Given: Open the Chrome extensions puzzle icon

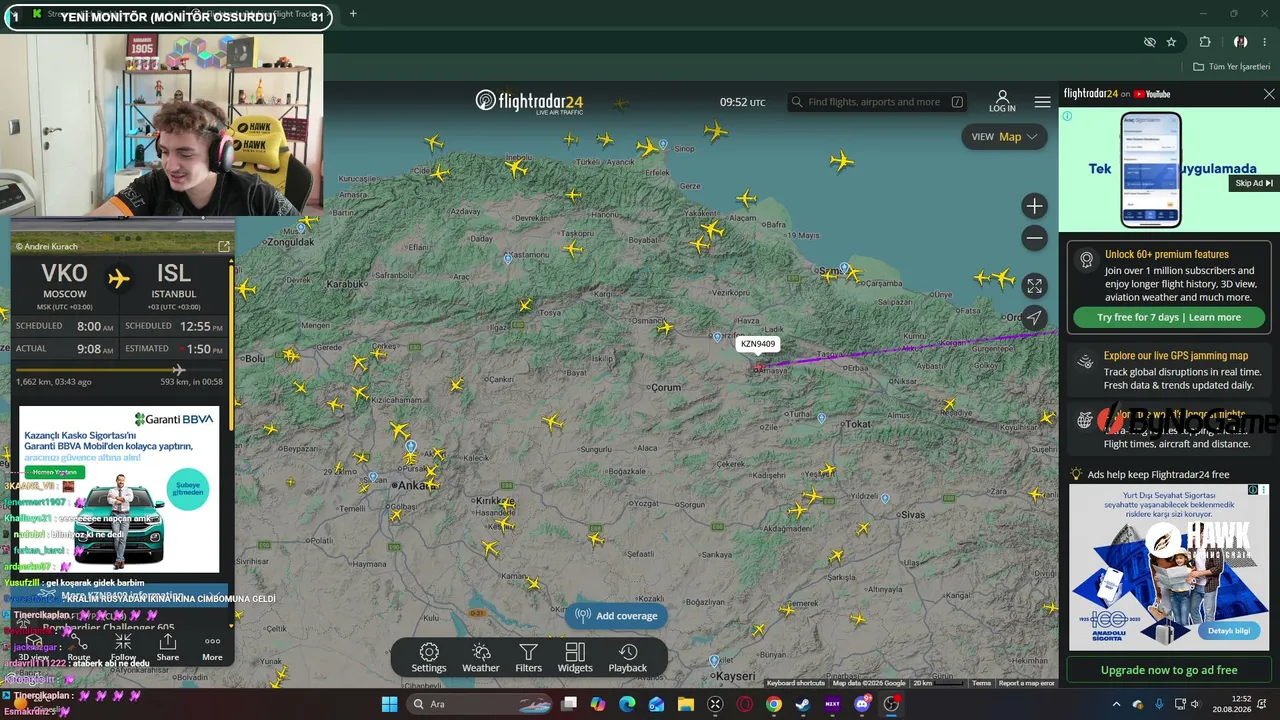Looking at the screenshot, I should coord(1205,42).
